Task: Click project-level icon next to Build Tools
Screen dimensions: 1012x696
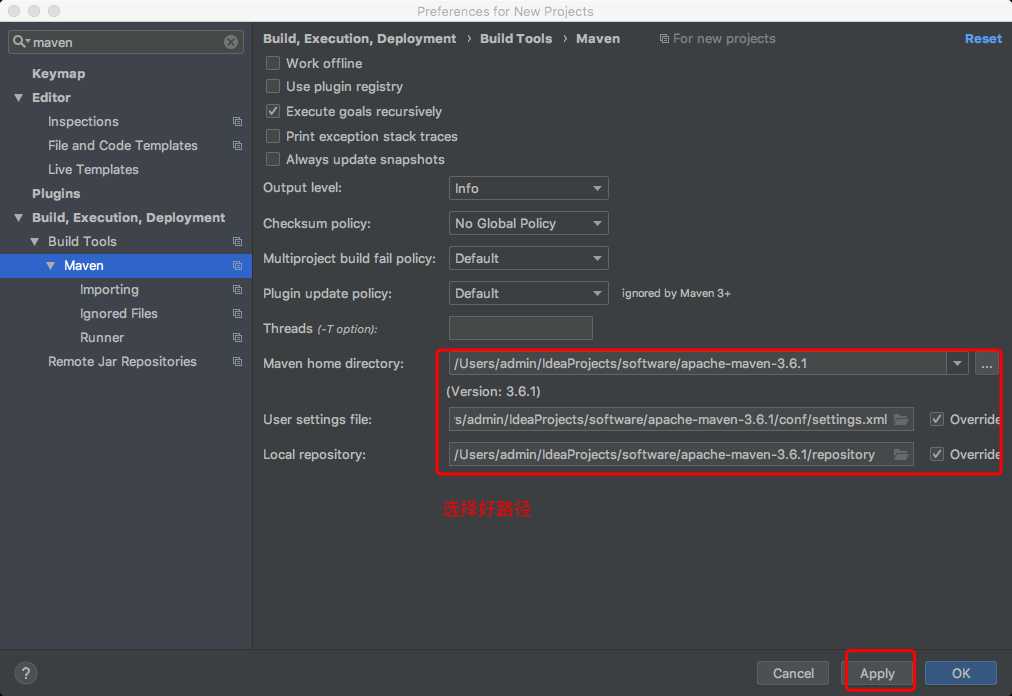Action: click(x=238, y=241)
